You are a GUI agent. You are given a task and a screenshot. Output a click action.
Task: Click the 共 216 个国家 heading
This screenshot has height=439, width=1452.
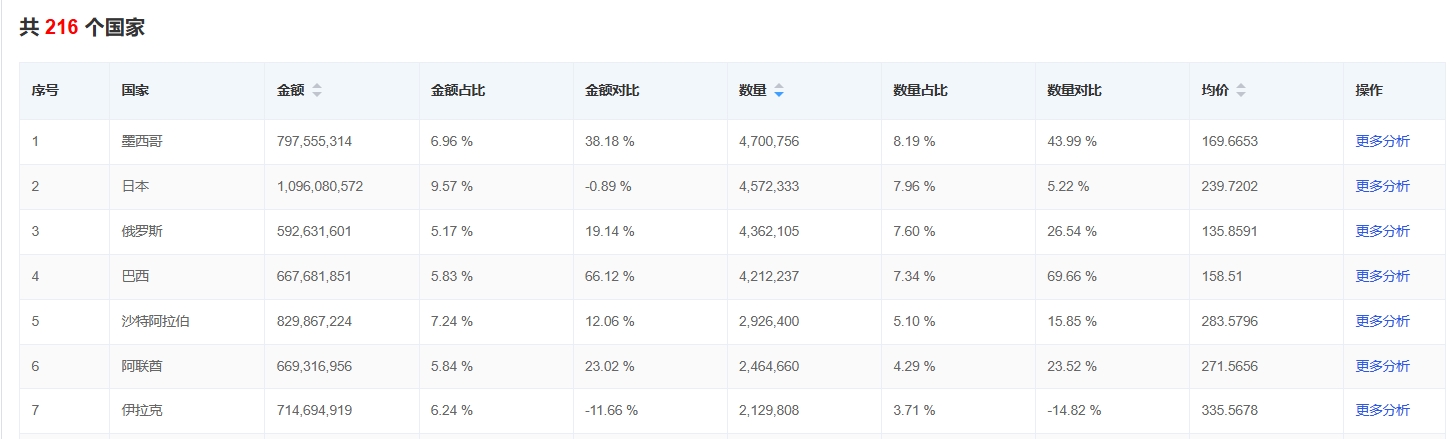tap(82, 28)
